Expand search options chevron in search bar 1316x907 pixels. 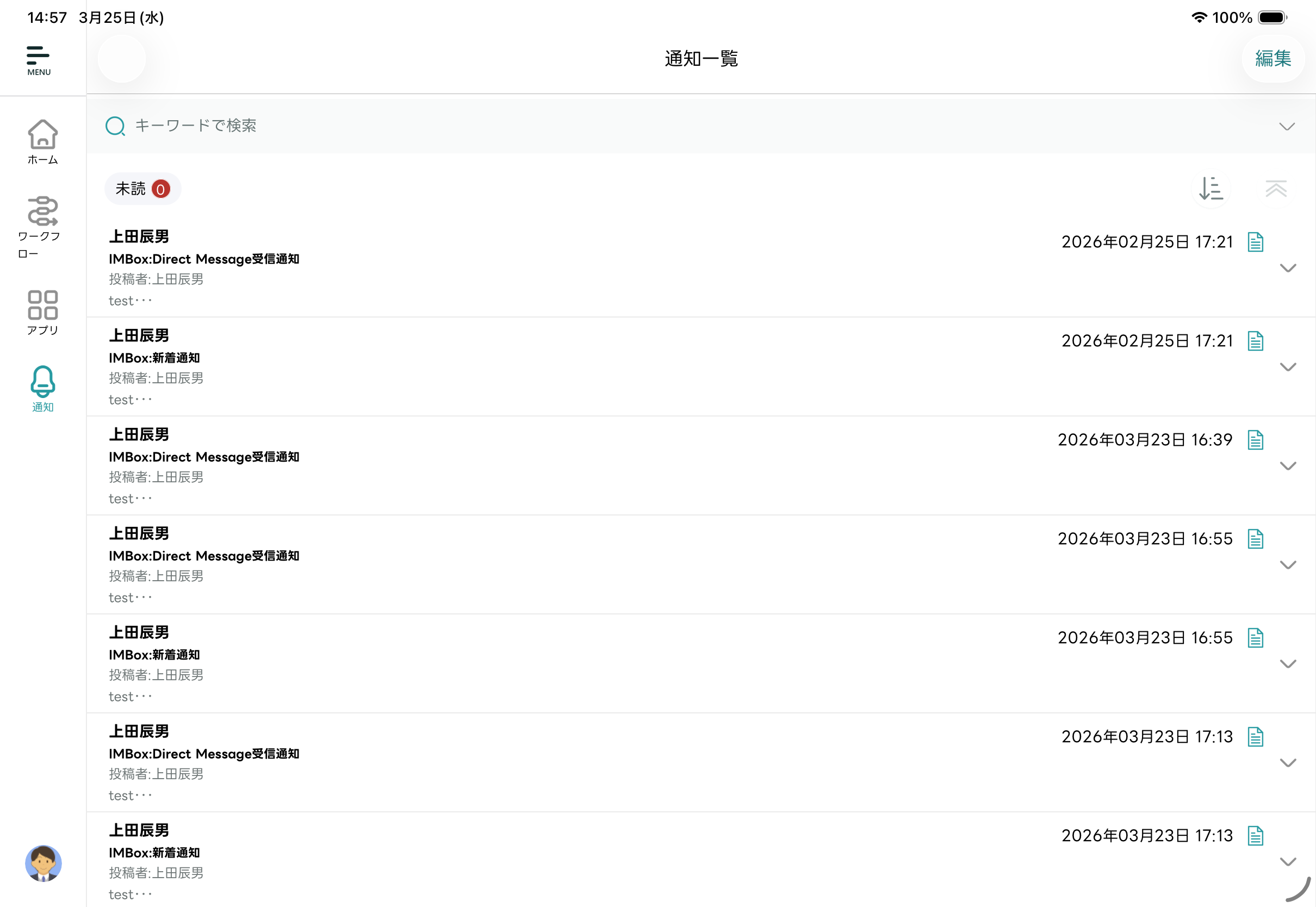[1287, 126]
